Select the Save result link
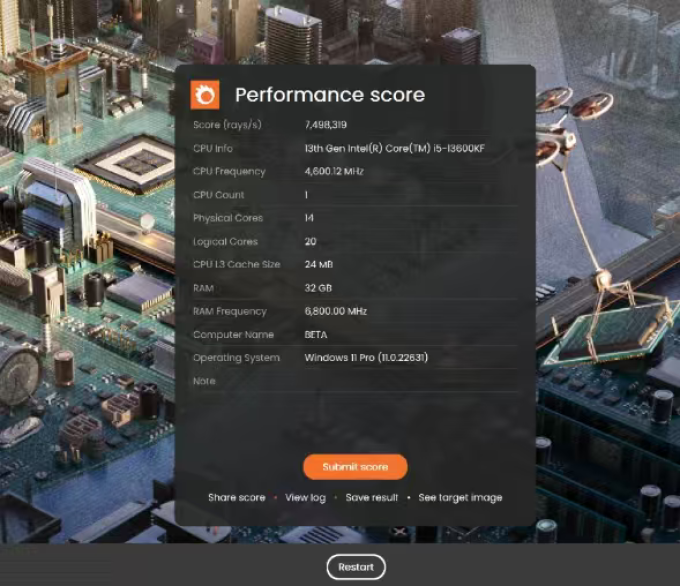Image resolution: width=680 pixels, height=586 pixels. (x=372, y=498)
